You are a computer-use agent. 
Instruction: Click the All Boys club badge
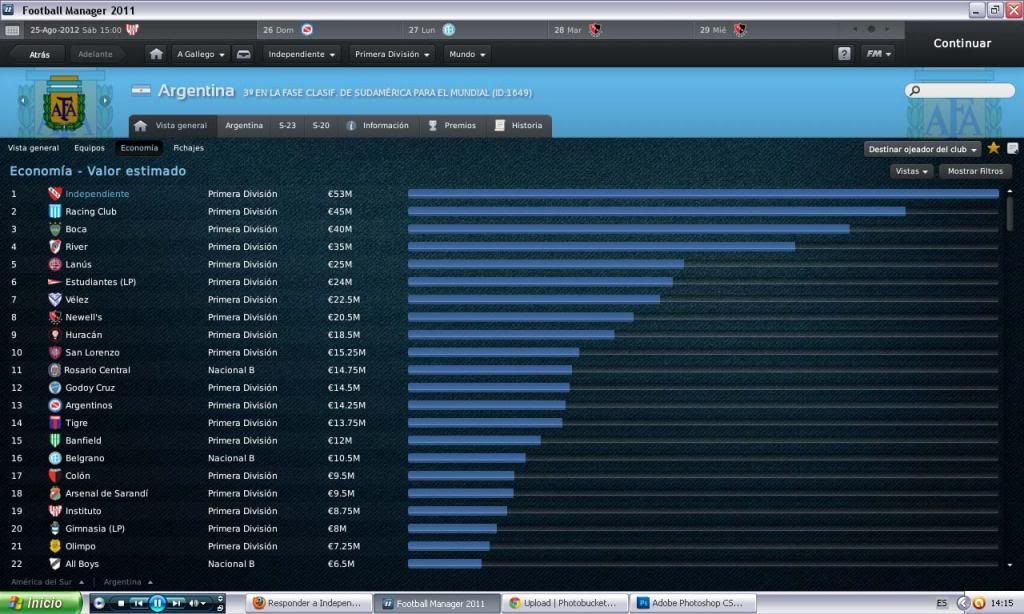[55, 564]
